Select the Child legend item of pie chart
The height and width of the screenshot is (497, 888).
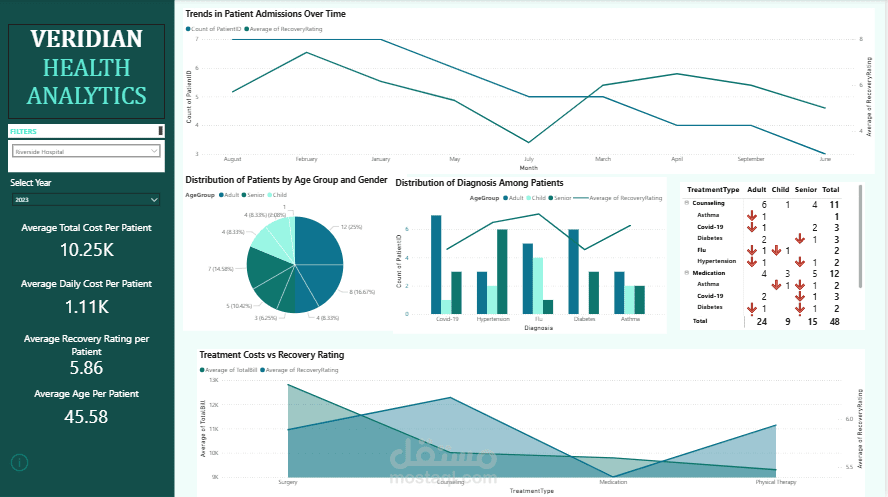pyautogui.click(x=280, y=195)
